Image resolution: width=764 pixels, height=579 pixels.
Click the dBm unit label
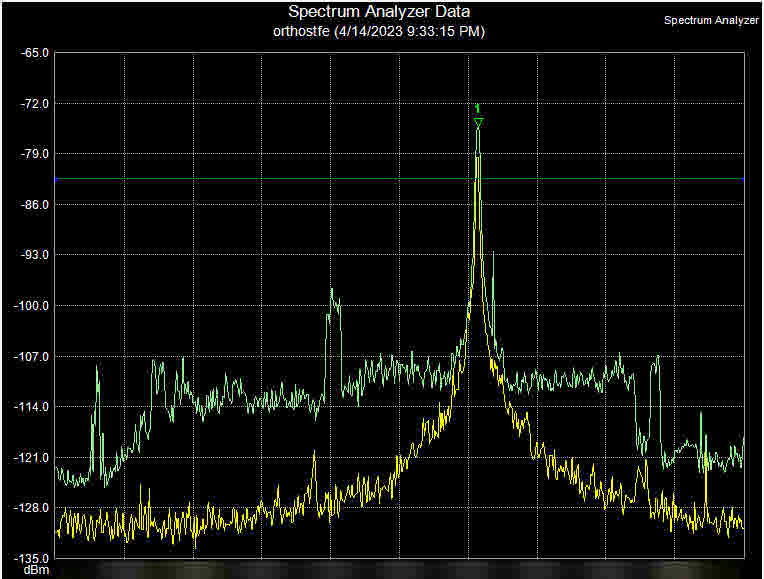35,570
